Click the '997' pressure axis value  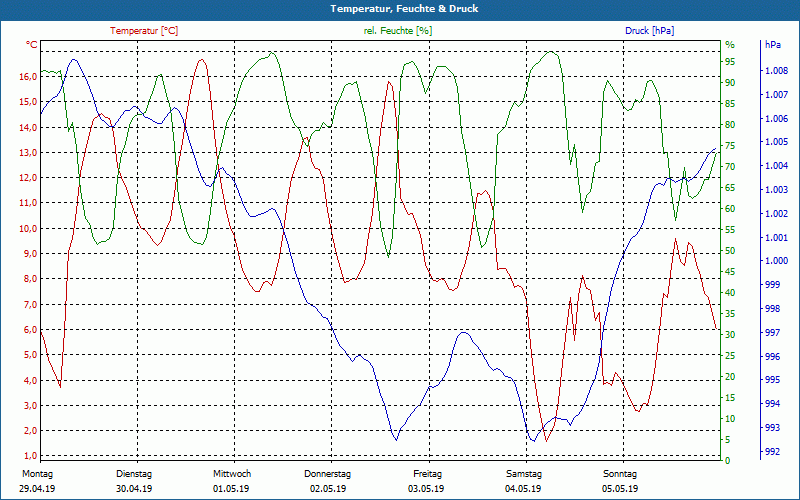[773, 333]
